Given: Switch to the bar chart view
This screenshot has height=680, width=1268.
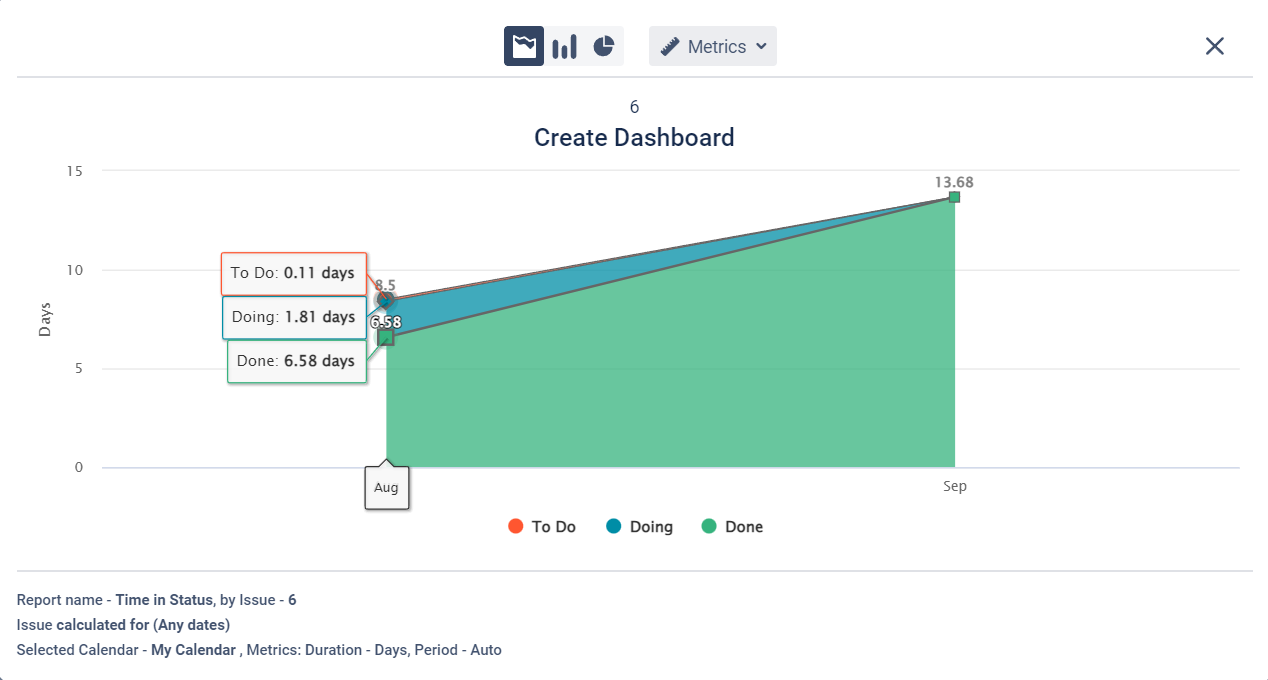Looking at the screenshot, I should point(564,46).
